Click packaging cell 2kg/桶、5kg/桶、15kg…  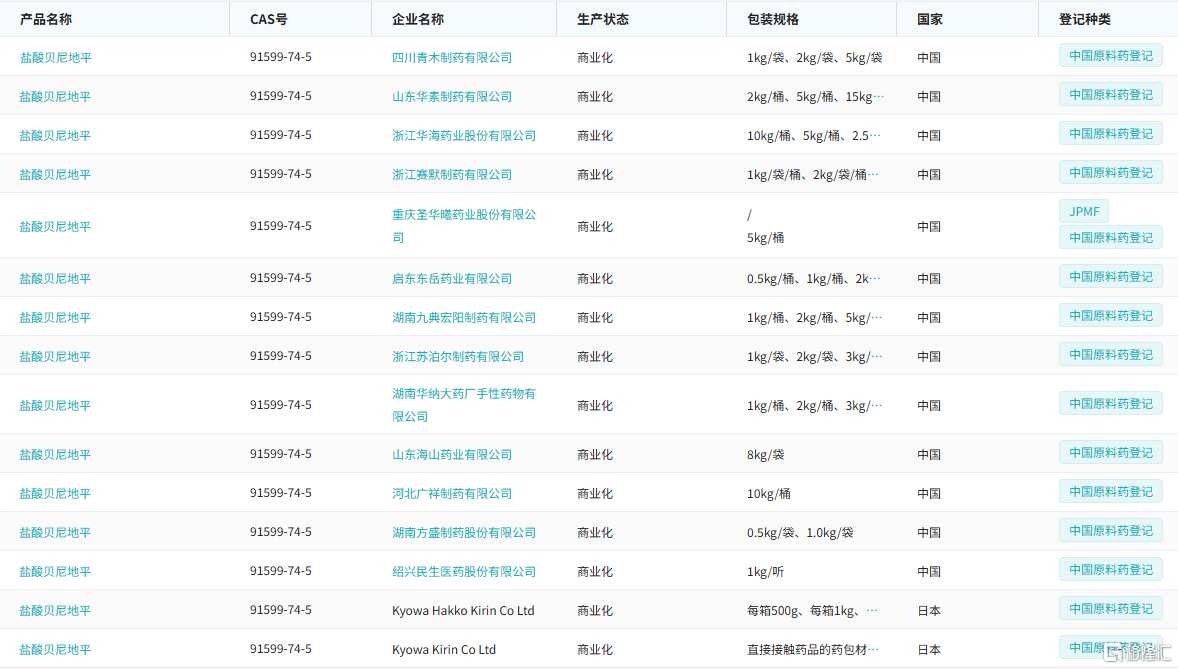(815, 97)
